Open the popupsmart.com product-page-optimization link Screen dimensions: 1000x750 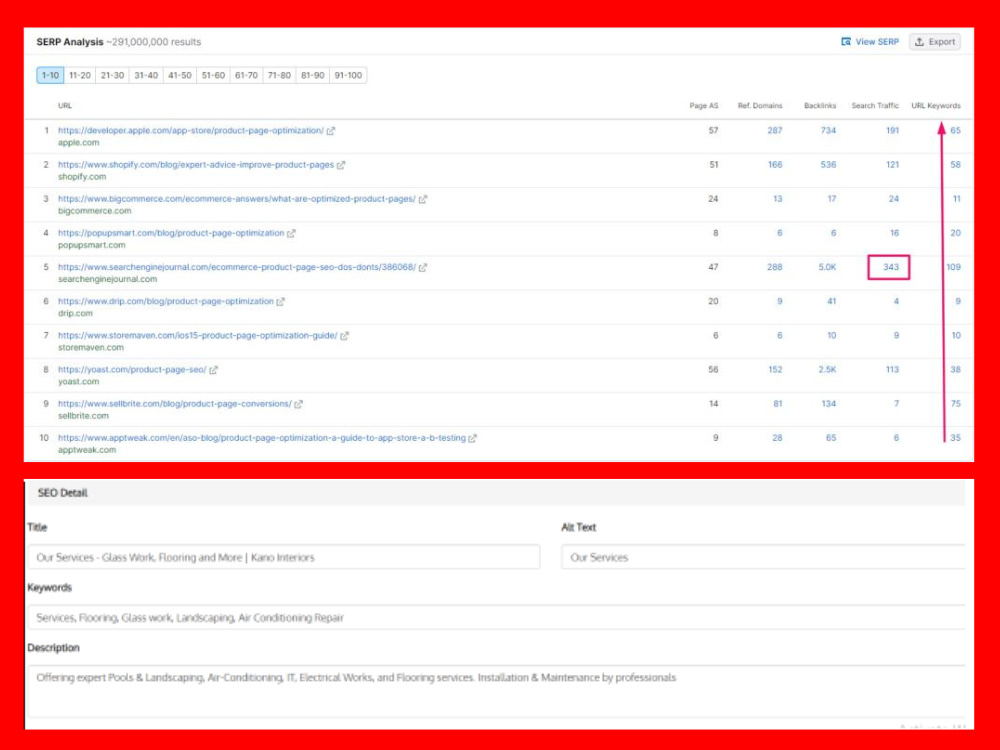point(171,233)
